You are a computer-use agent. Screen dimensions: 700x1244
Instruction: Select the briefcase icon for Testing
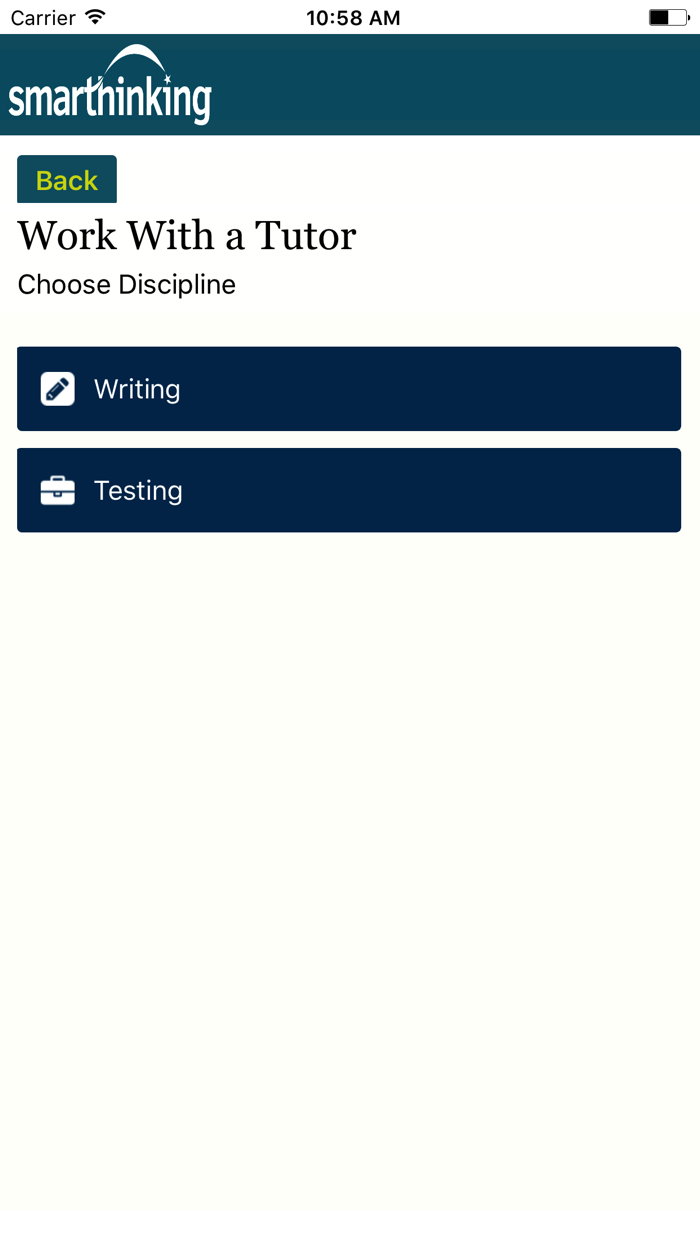tap(58, 490)
